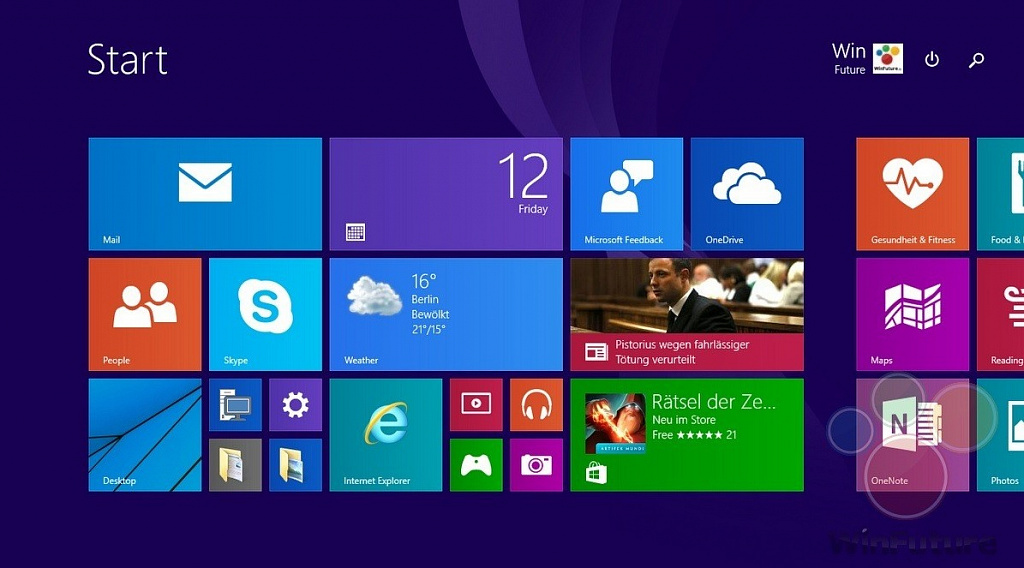The height and width of the screenshot is (568, 1024).
Task: Launch Internet Explorer tile
Action: click(385, 435)
